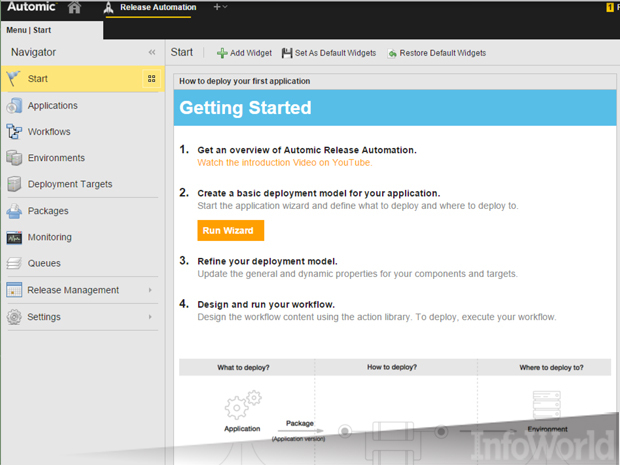Open Deployment Targets icon in Navigator

pos(14,184)
